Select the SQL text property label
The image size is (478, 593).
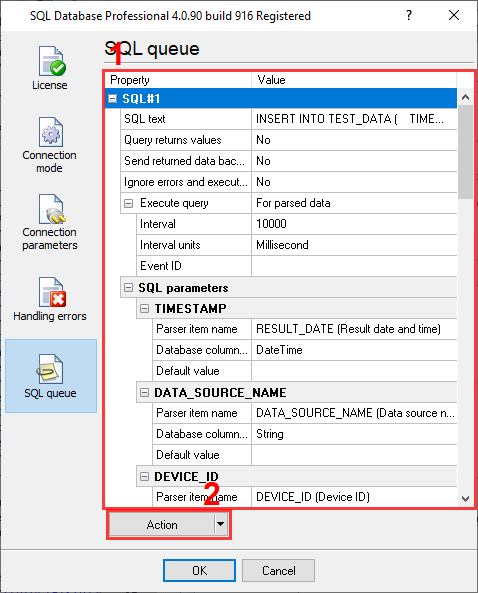(x=145, y=119)
